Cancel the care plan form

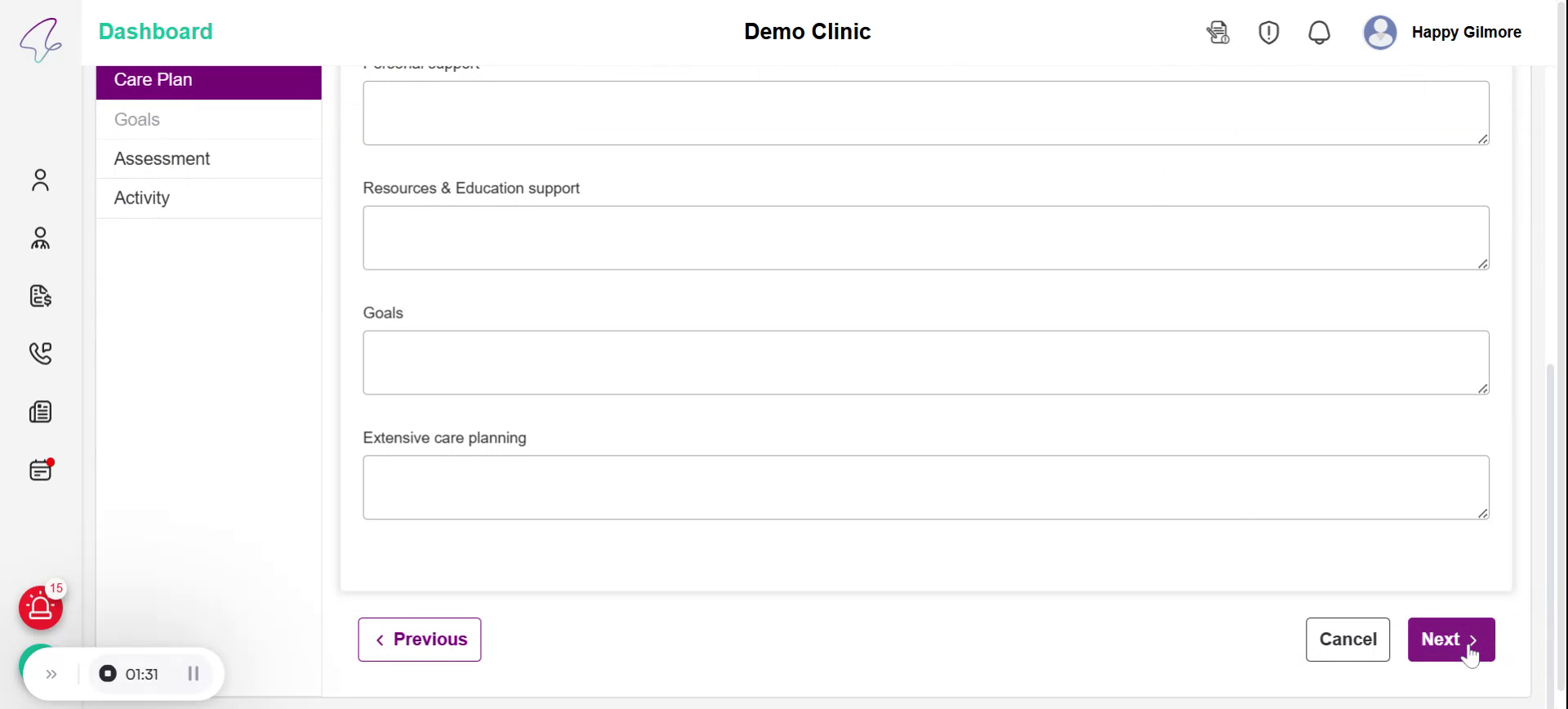(x=1347, y=640)
